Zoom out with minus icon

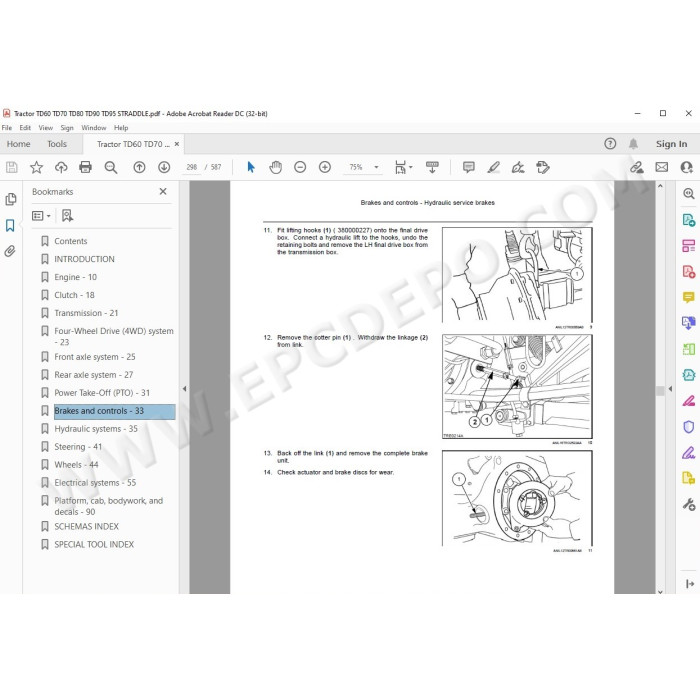tap(300, 167)
